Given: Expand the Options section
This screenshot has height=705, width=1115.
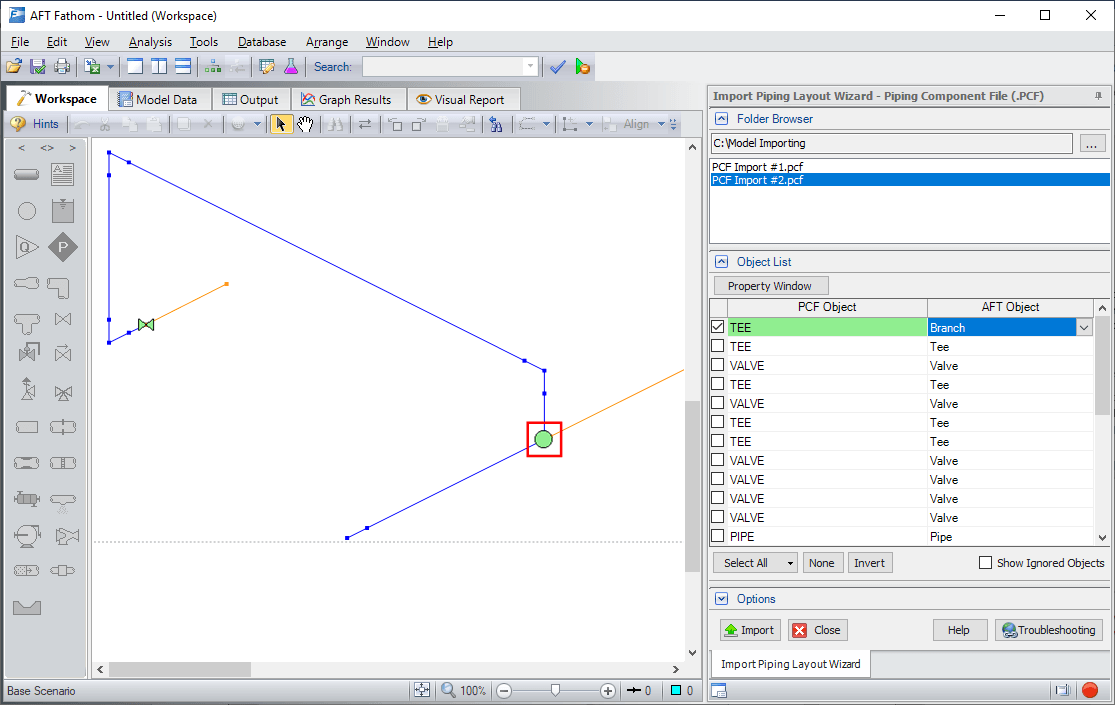Looking at the screenshot, I should [x=722, y=599].
